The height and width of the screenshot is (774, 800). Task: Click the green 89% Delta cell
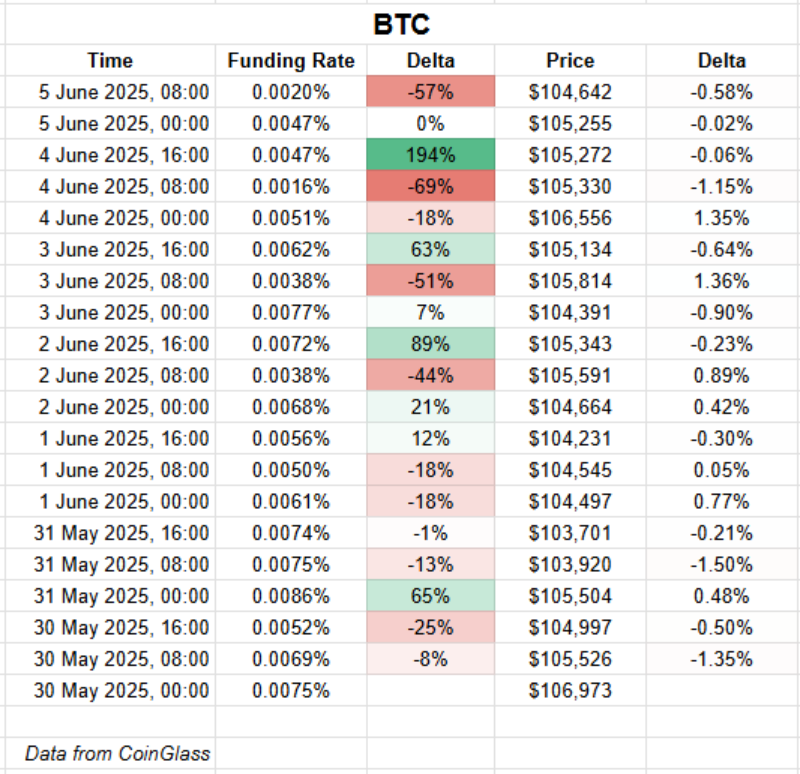point(431,343)
